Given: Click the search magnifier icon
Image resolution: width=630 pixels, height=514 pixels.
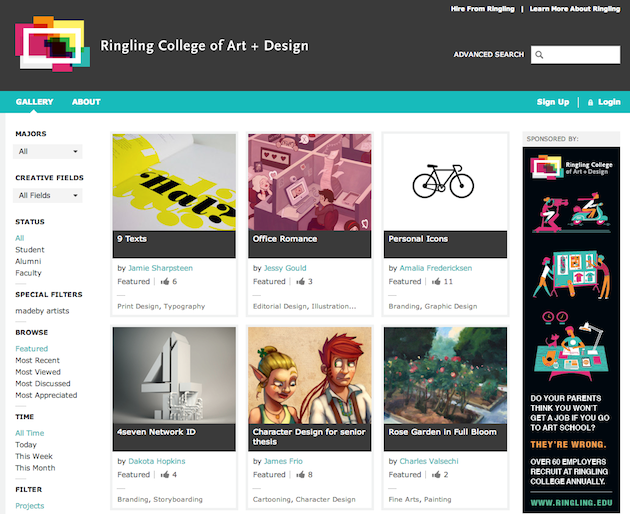Looking at the screenshot, I should (x=539, y=55).
